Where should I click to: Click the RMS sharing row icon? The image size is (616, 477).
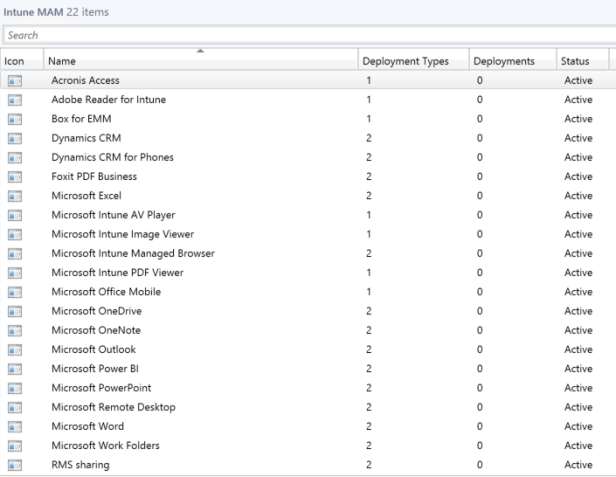click(x=15, y=466)
